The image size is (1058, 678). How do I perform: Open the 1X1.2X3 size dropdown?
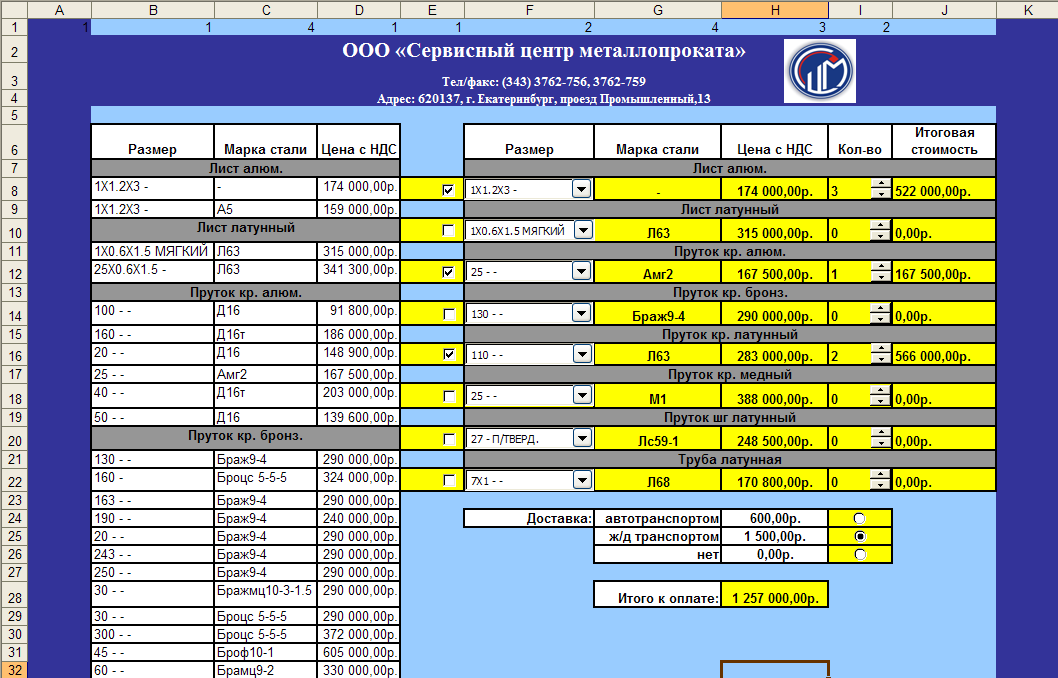coord(582,189)
